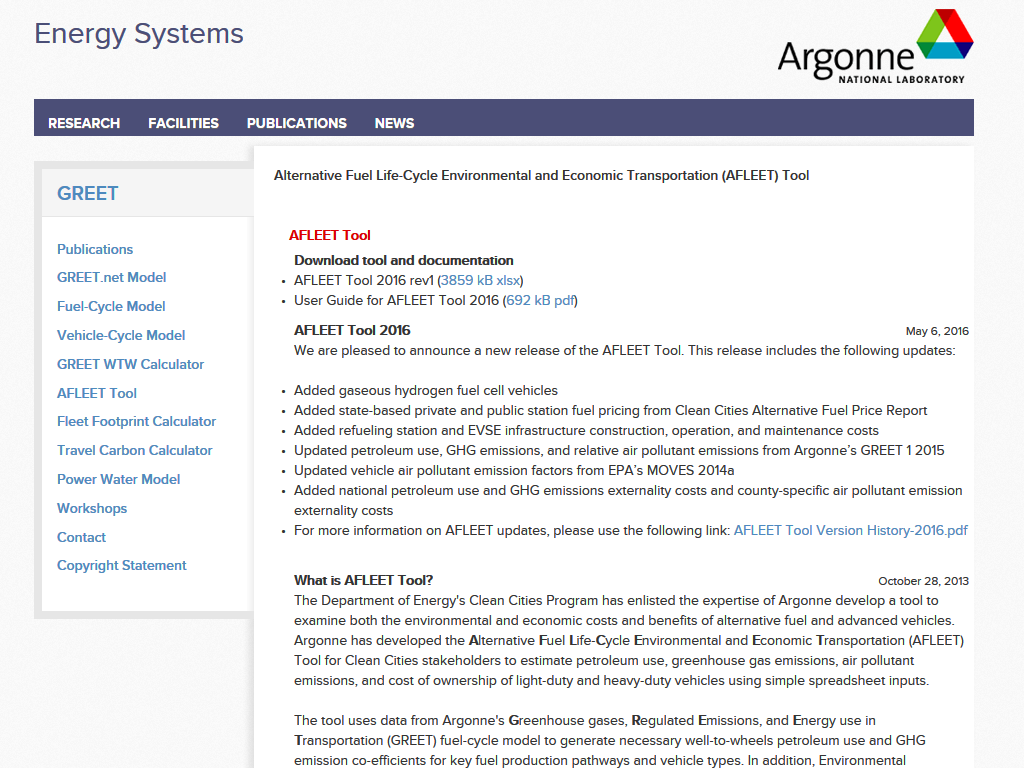Screen dimensions: 1024x768
Task: Open the Fleet Footprint Calculator link
Action: (136, 421)
